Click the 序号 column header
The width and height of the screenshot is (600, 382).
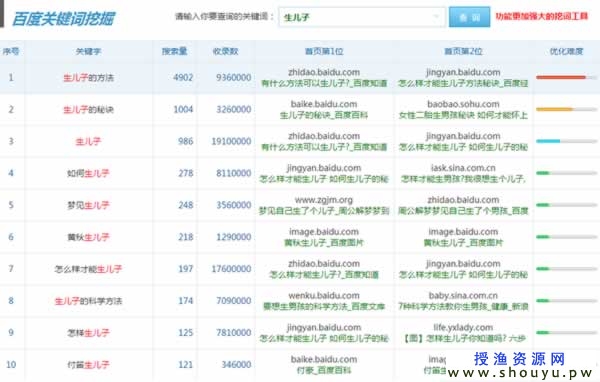tap(11, 51)
